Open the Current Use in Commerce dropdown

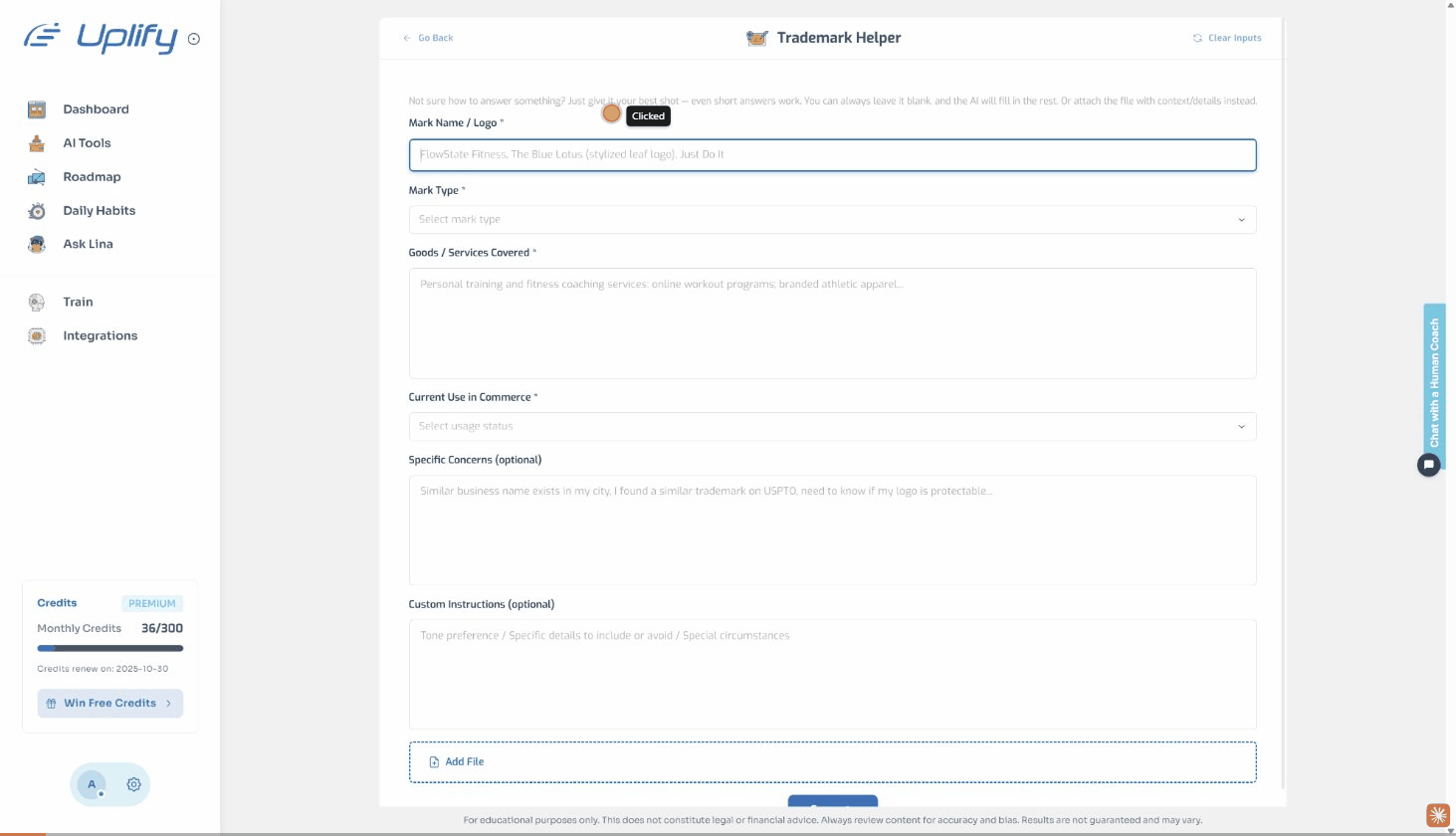pyautogui.click(x=831, y=426)
